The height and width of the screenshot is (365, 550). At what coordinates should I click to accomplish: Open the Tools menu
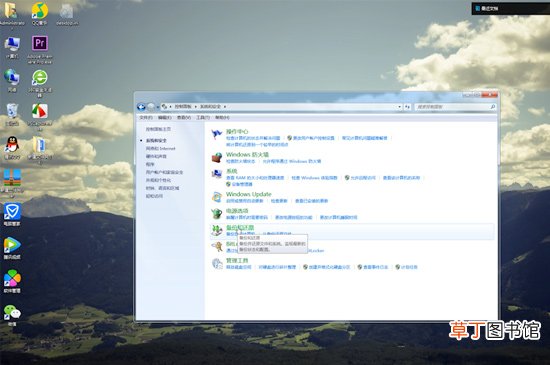pos(203,117)
